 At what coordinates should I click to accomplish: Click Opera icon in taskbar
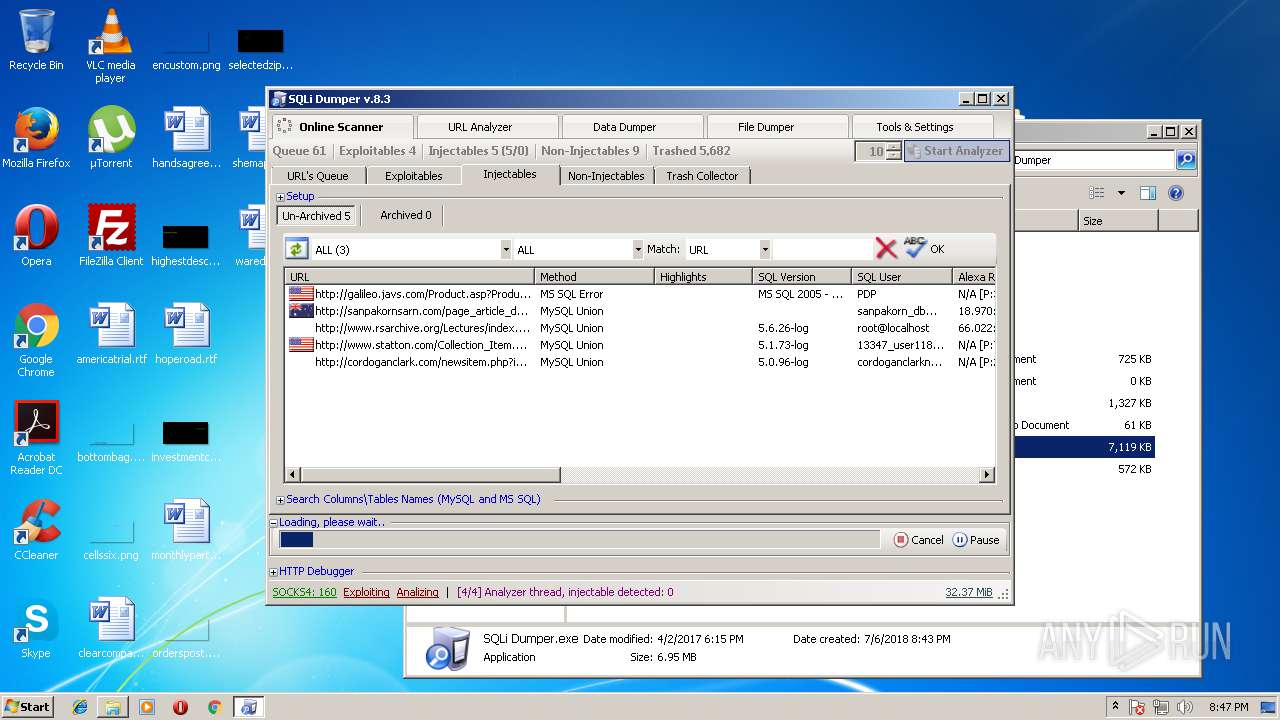click(x=181, y=707)
